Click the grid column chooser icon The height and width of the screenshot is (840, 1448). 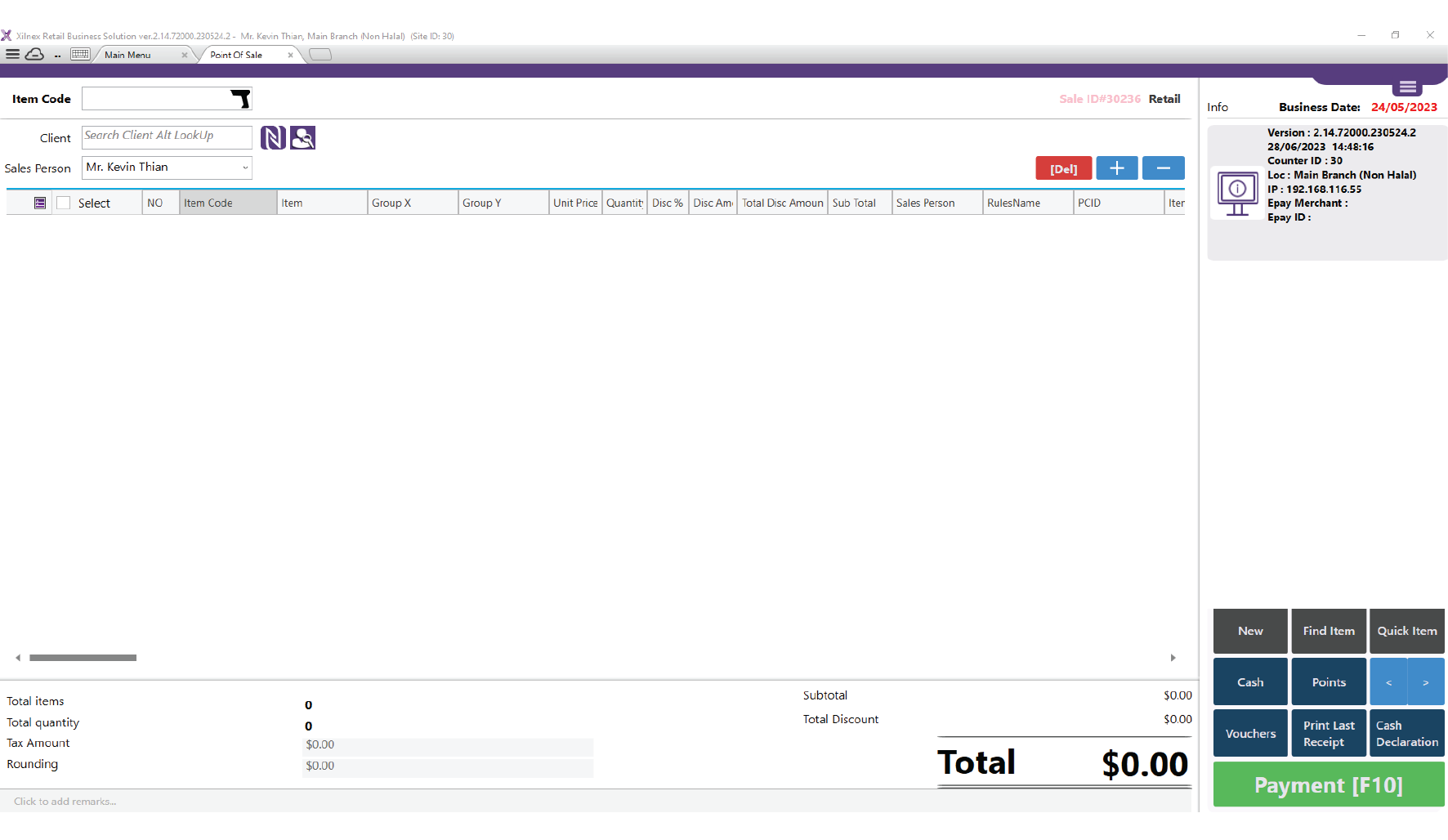(x=40, y=203)
